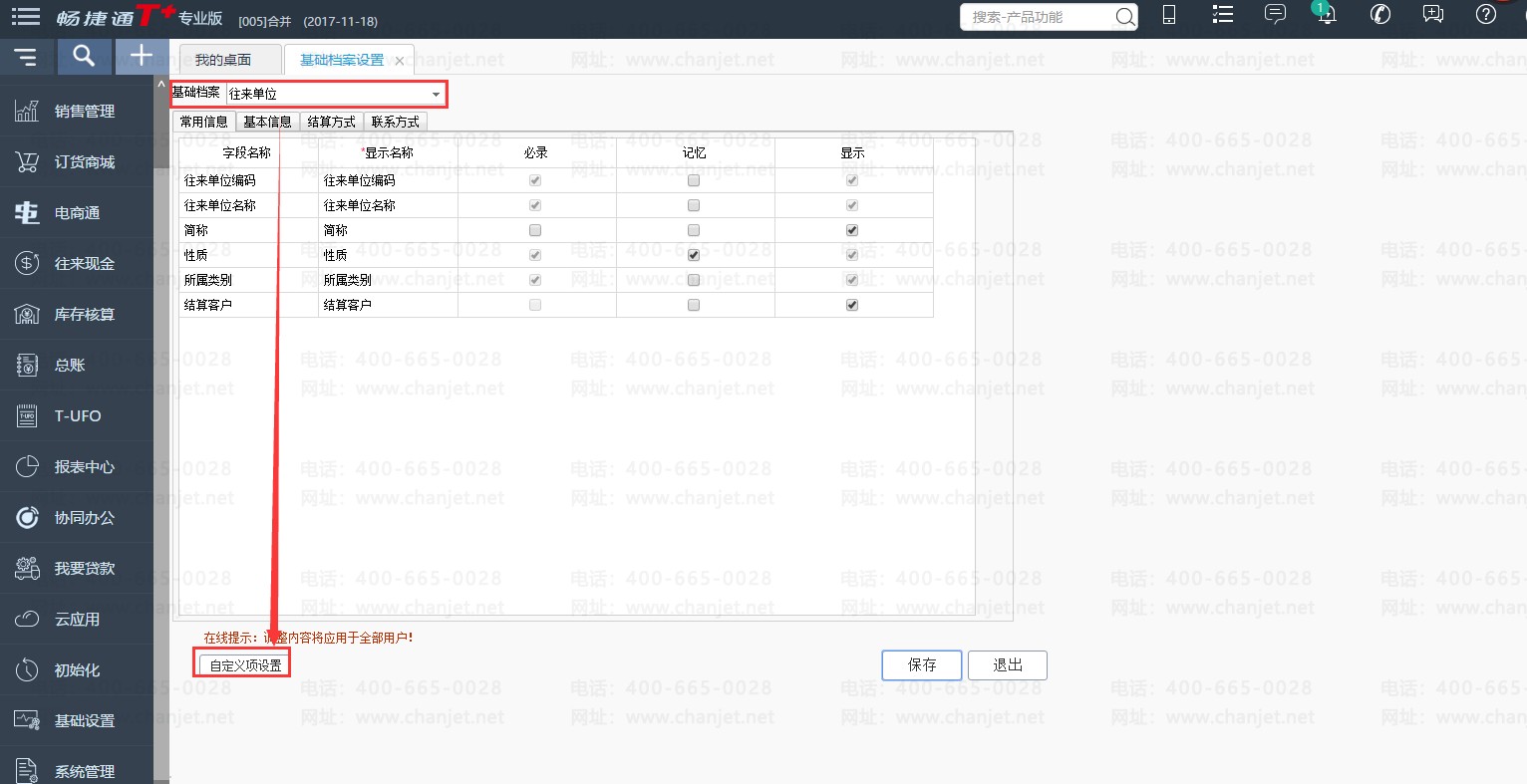Toggle 显示 checkbox for 简称

click(x=852, y=230)
